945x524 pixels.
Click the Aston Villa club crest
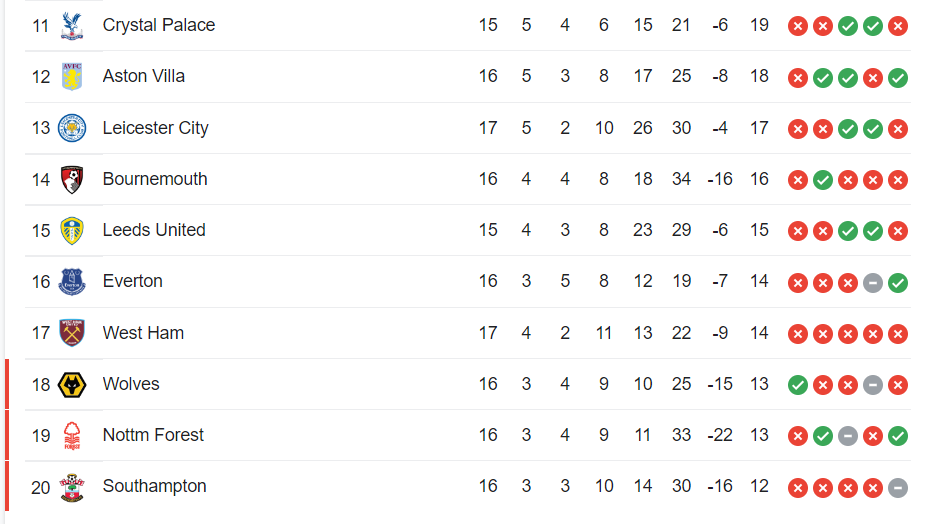point(72,77)
